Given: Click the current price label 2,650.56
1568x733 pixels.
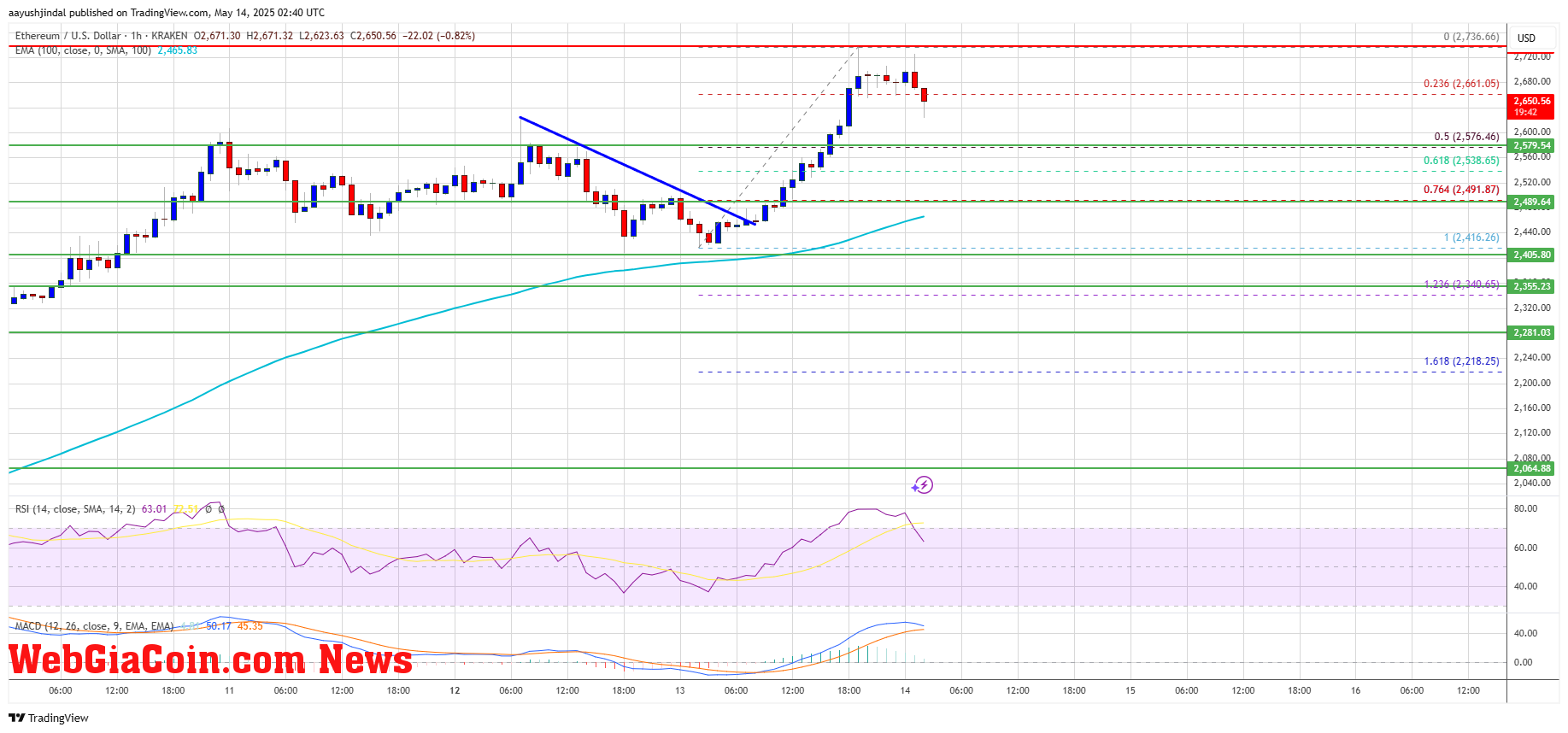Looking at the screenshot, I should (x=1531, y=101).
